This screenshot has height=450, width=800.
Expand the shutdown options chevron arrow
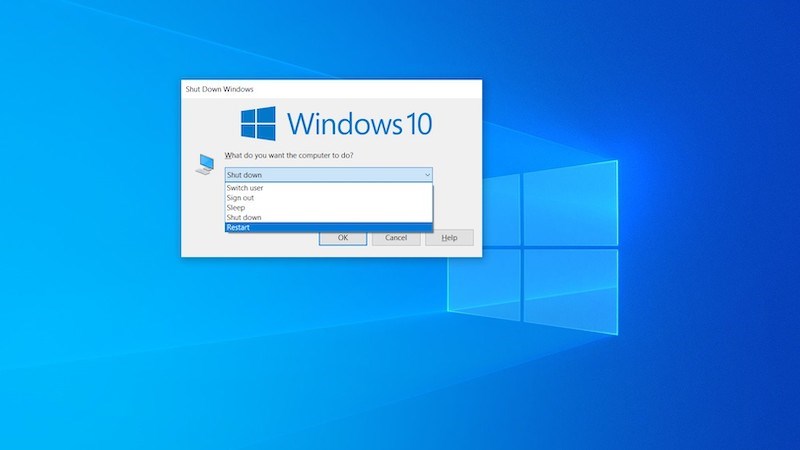point(426,175)
